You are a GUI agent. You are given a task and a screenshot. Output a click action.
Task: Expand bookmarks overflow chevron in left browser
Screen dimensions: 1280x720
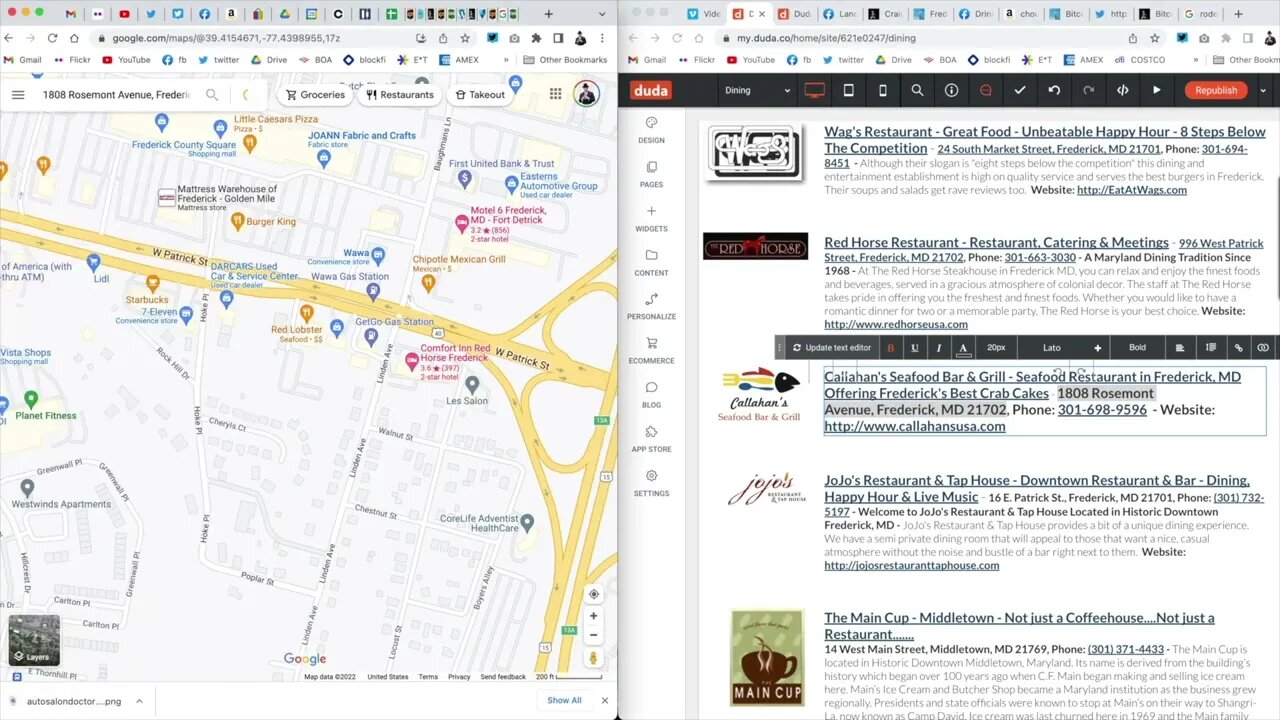pos(506,60)
